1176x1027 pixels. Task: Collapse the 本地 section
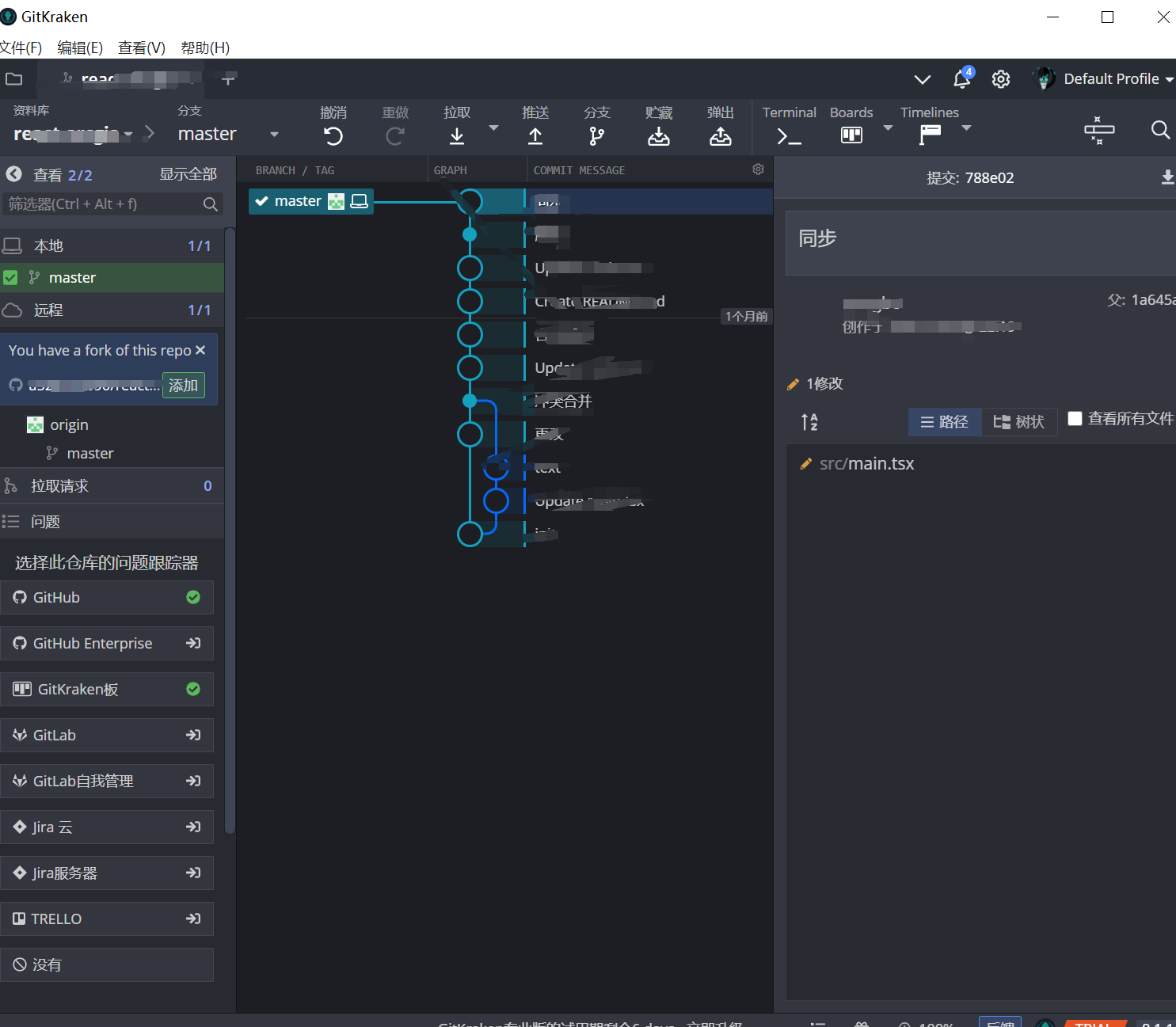[x=112, y=246]
